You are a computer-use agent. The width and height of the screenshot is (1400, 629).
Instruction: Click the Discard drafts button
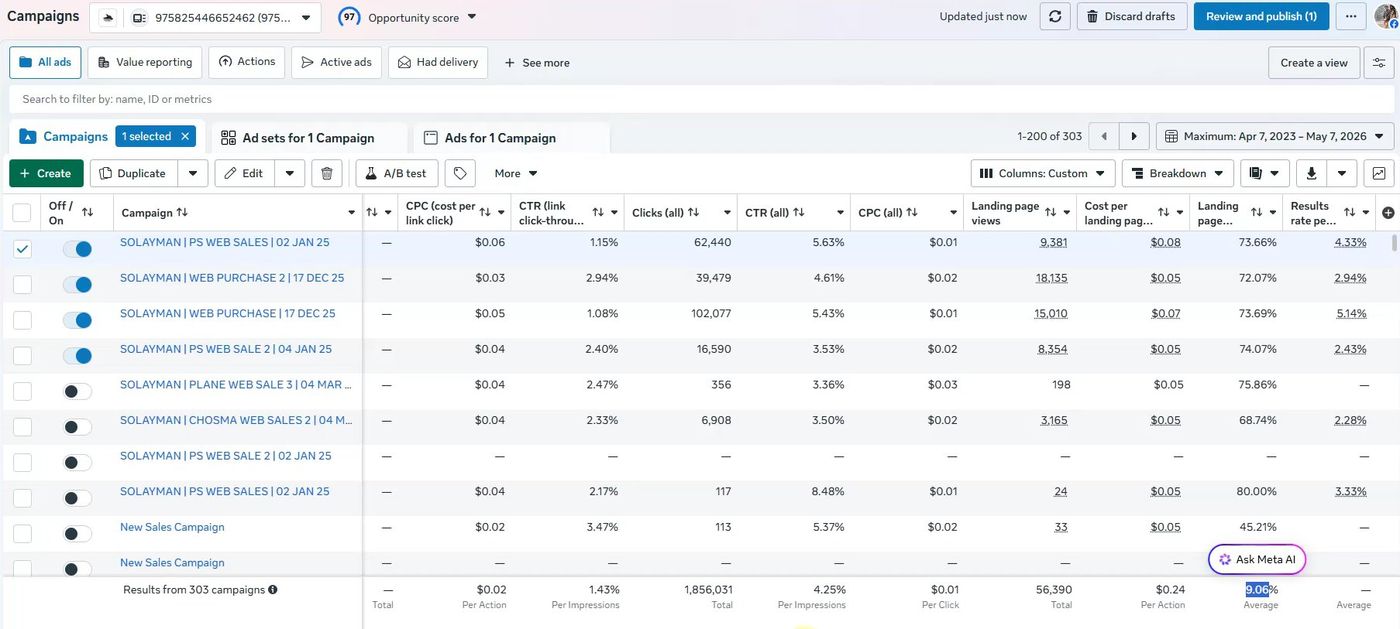pos(1132,16)
